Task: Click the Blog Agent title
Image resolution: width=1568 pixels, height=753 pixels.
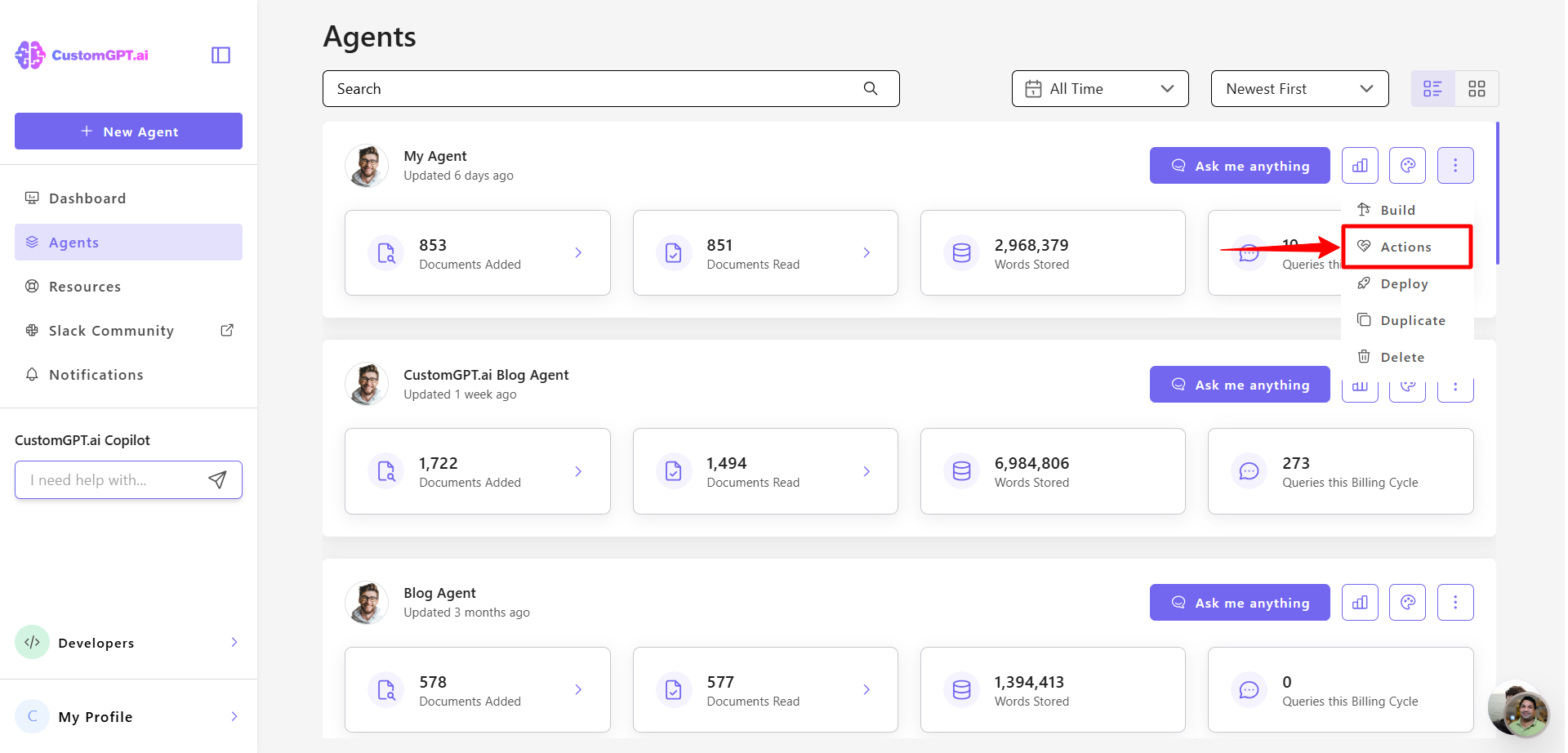Action: pos(439,593)
